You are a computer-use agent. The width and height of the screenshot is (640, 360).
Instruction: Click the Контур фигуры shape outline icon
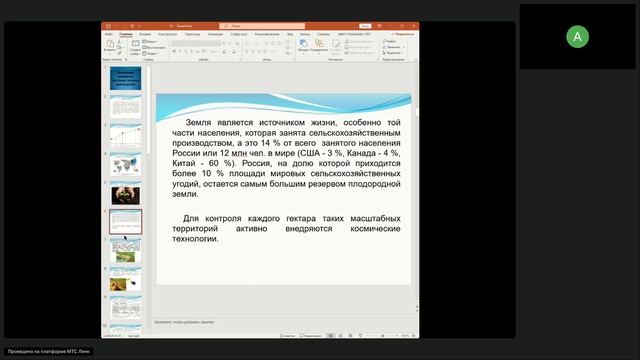click(x=347, y=47)
